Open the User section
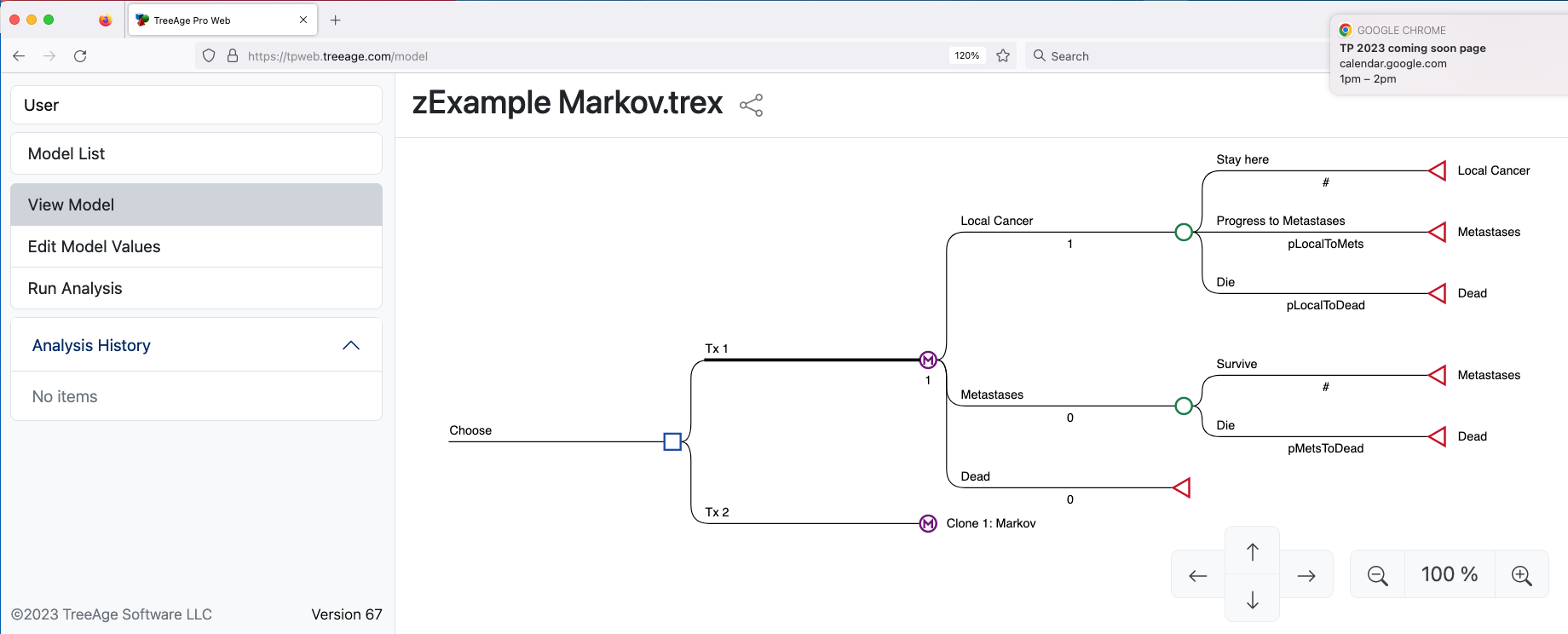This screenshot has height=634, width=1568. coord(196,105)
